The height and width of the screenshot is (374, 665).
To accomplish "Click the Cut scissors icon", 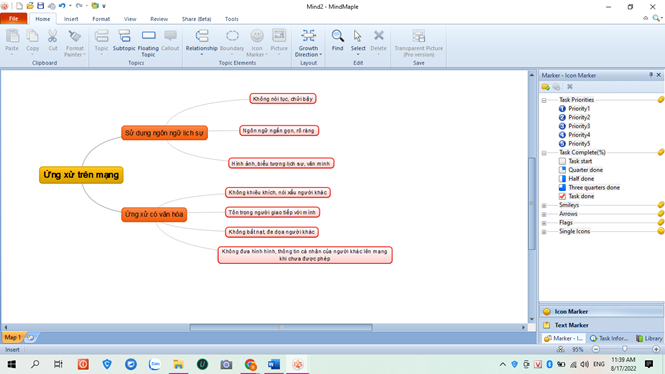I will click(x=52, y=36).
